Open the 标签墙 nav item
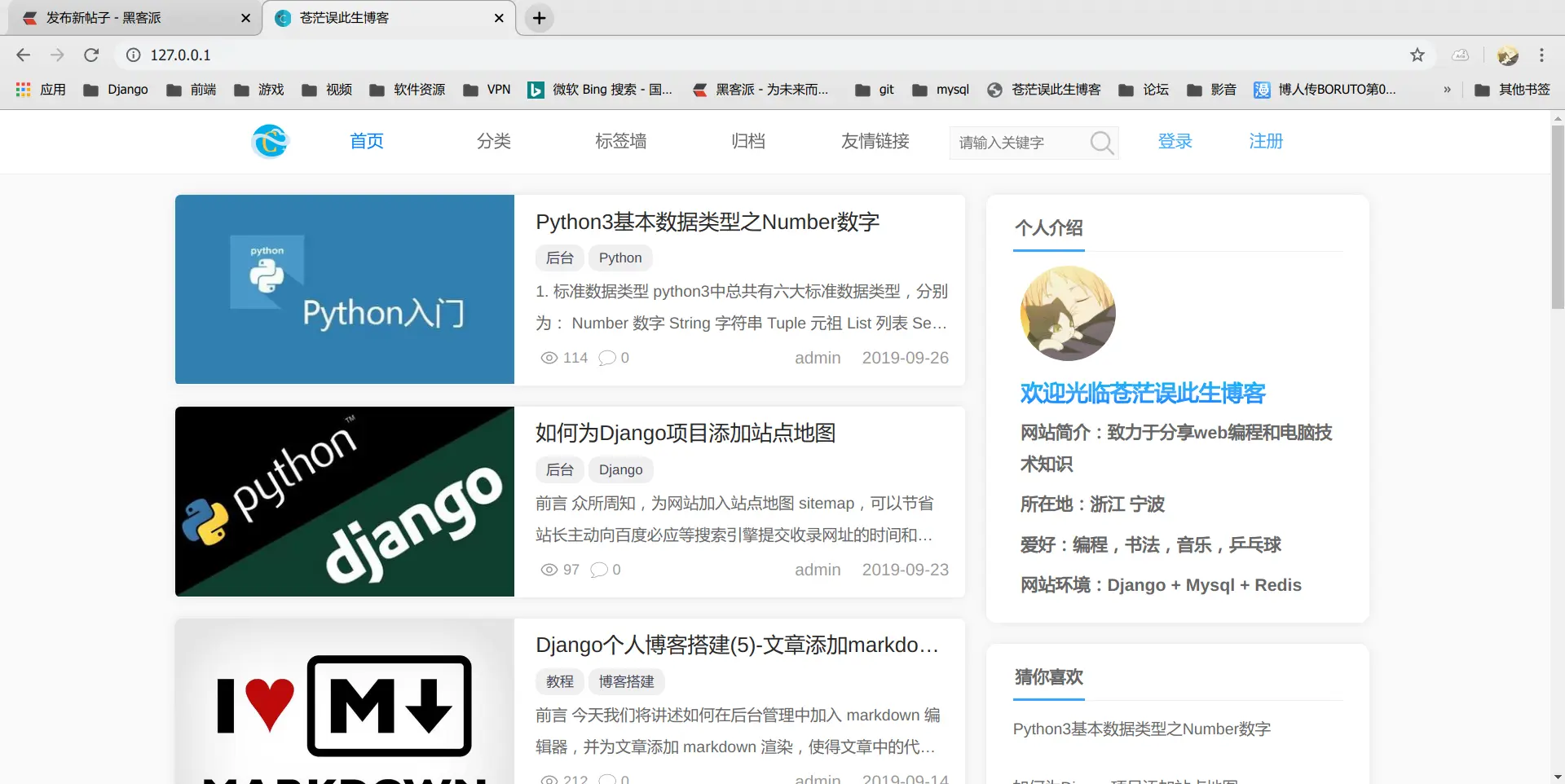This screenshot has height=784, width=1565. pos(621,141)
